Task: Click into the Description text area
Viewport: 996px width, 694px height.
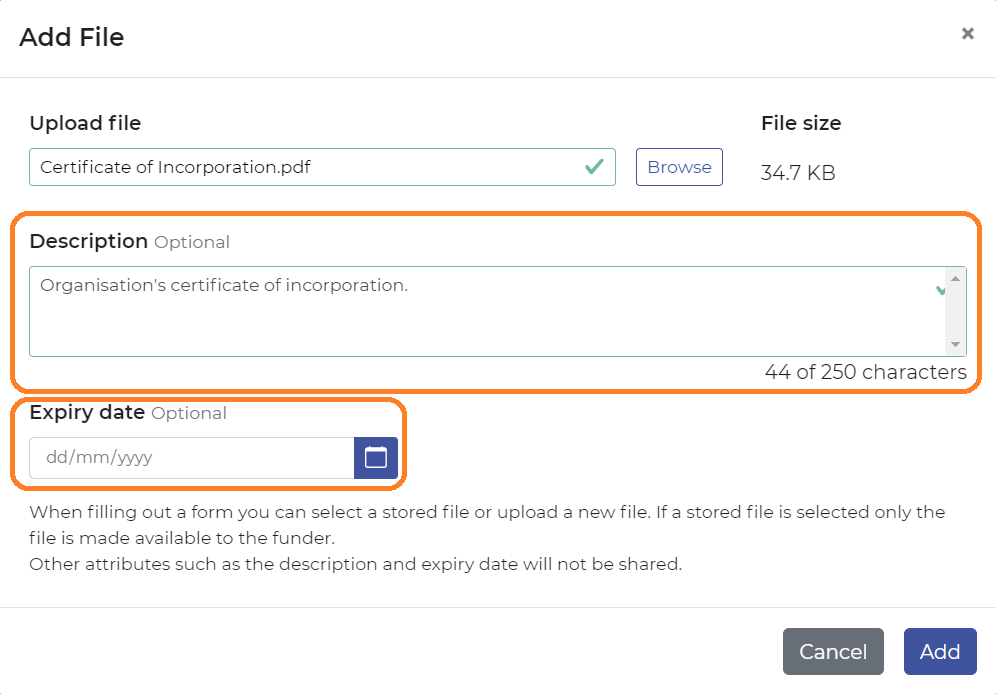Action: (x=487, y=312)
